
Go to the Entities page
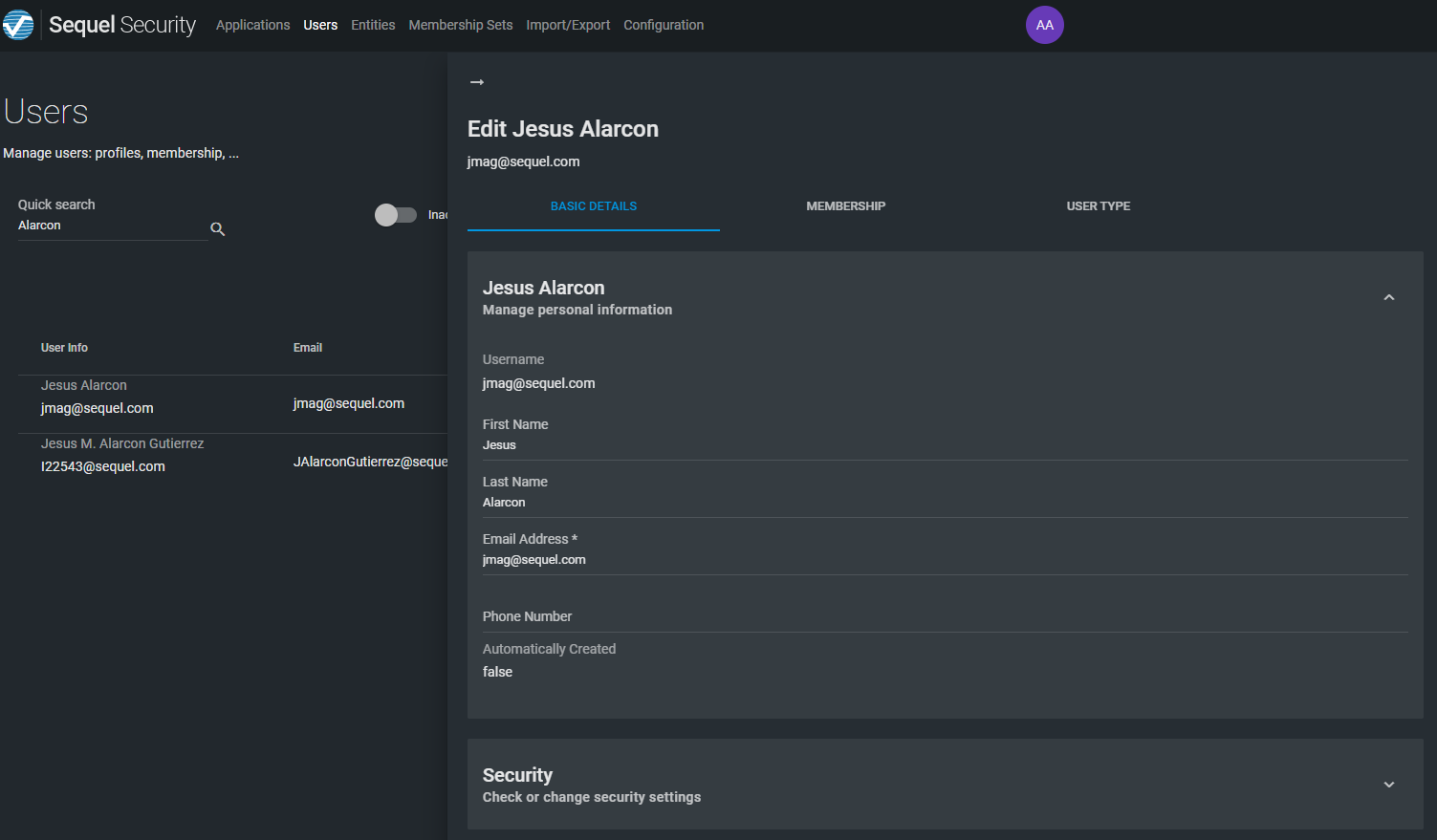pyautogui.click(x=373, y=25)
